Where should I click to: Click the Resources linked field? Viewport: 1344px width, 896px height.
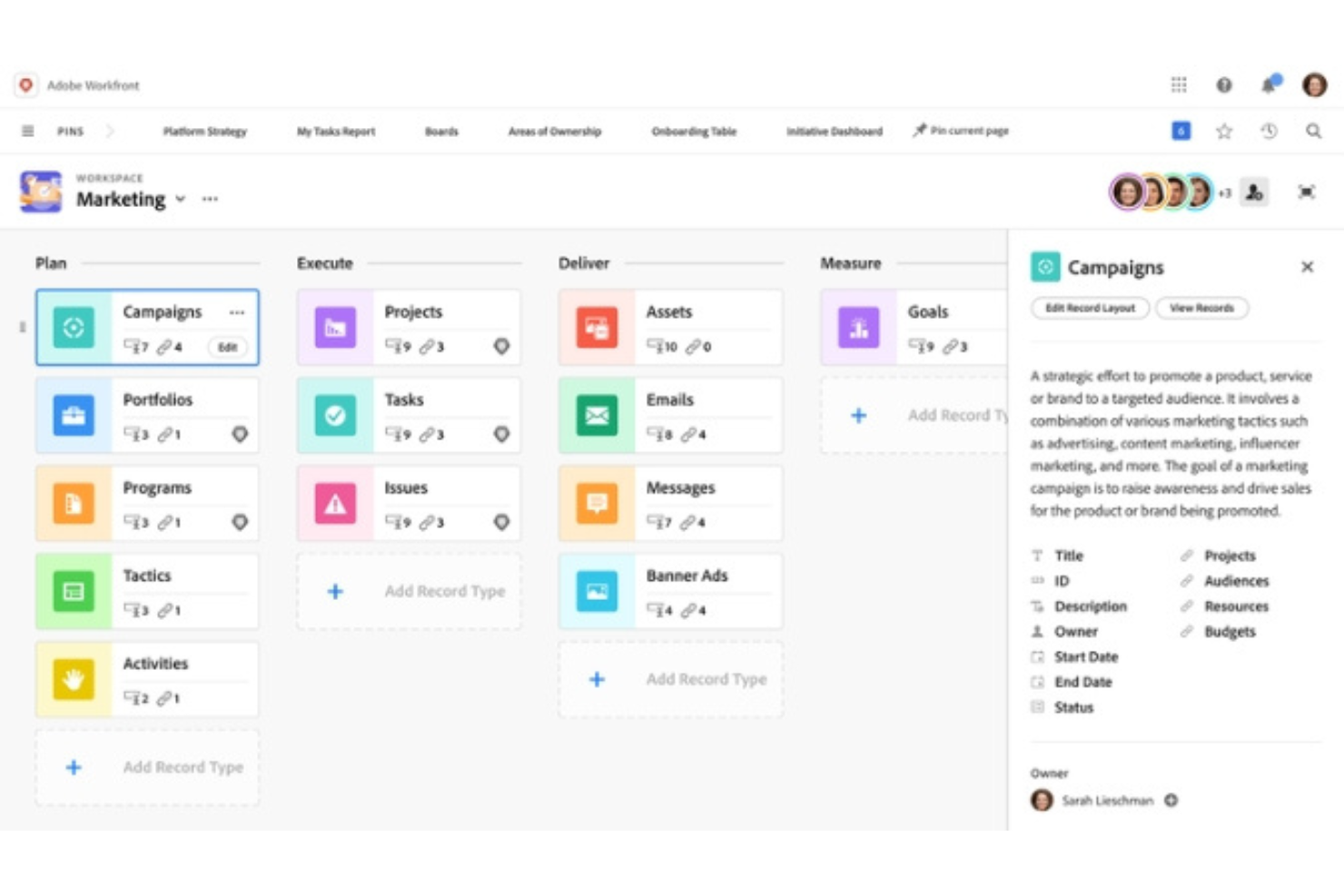click(1236, 606)
